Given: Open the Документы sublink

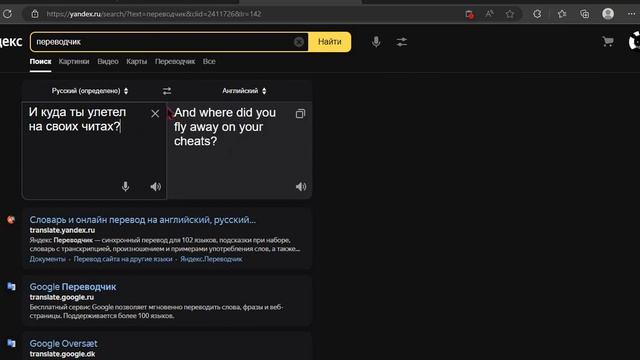Looking at the screenshot, I should pos(47,259).
